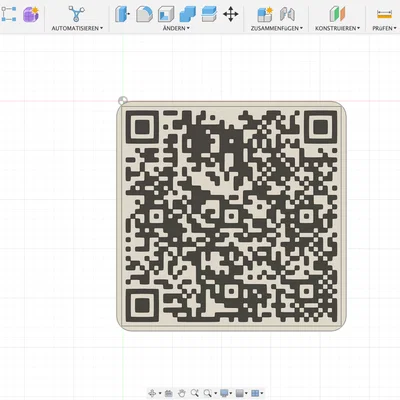Open the AUTOMATISIEREN dropdown menu
The height and width of the screenshot is (400, 400).
(77, 28)
